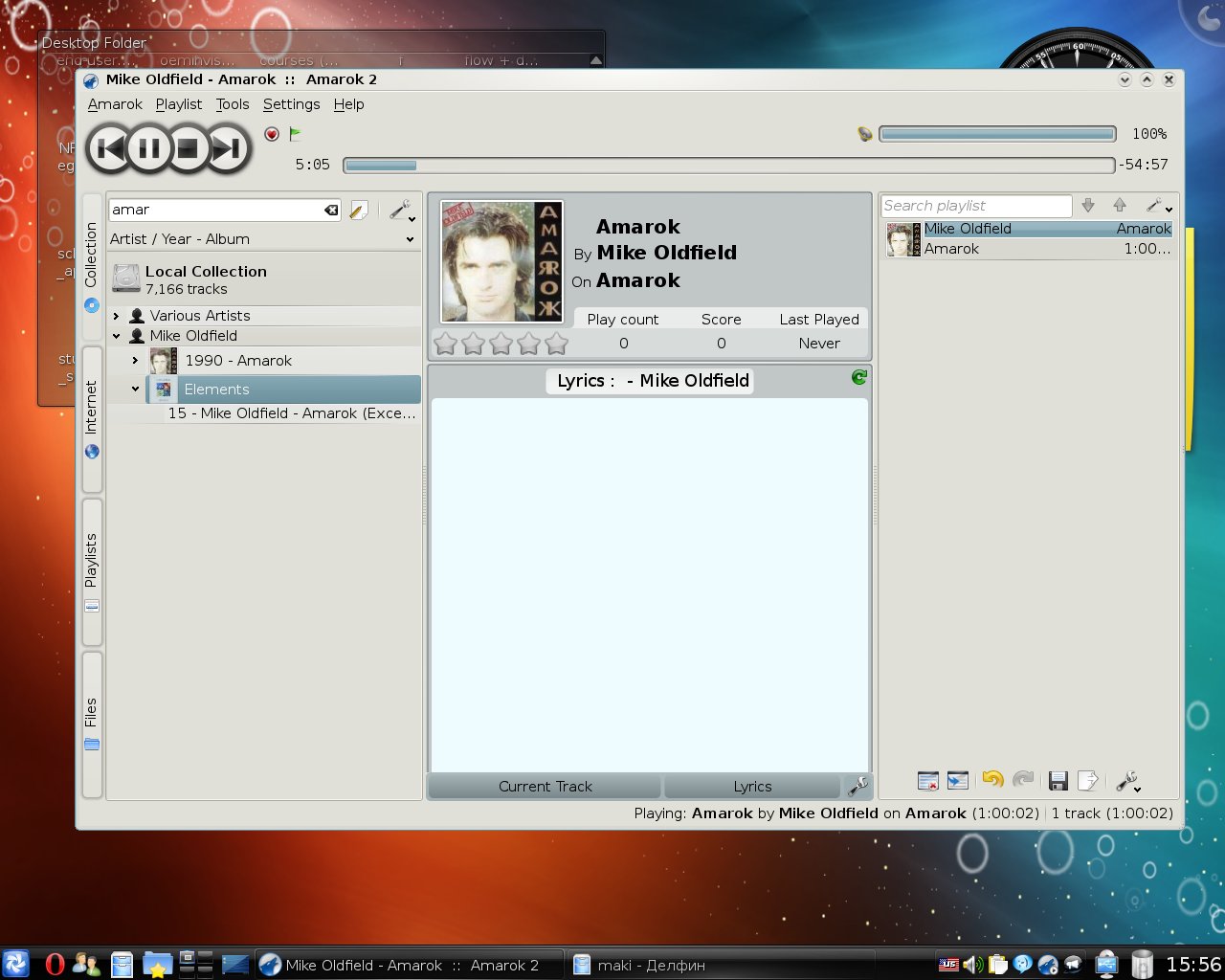
Task: Select the Elements album row
Action: tap(282, 390)
